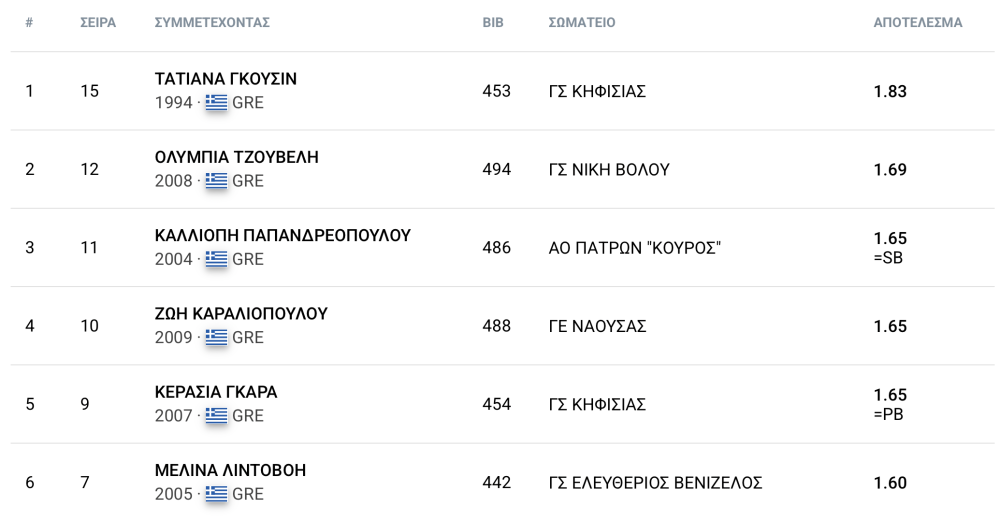Click the flag icon under ΚΑΛΛΙΟΠΗ ΠΑΠΑΝΔΡΕΟΠΟΥΛΟΥ

[x=216, y=259]
